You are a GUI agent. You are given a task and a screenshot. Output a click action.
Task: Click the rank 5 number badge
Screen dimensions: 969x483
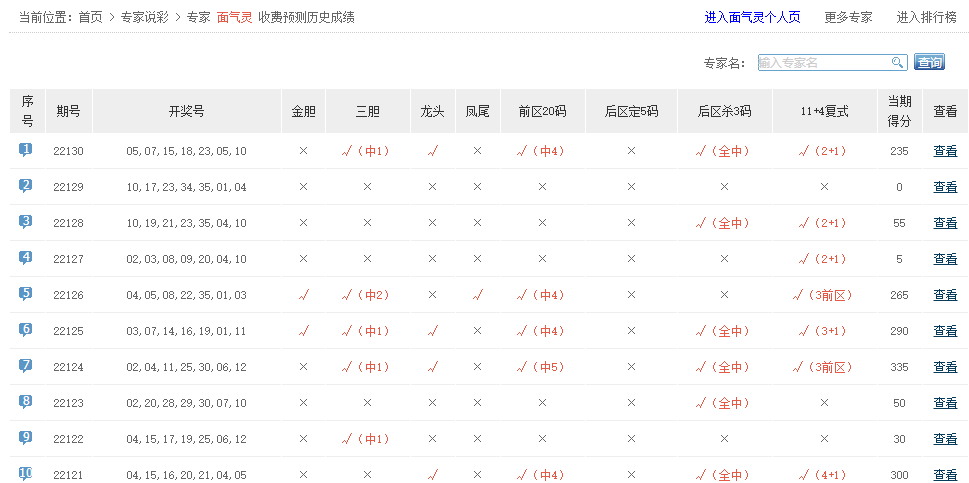point(26,294)
